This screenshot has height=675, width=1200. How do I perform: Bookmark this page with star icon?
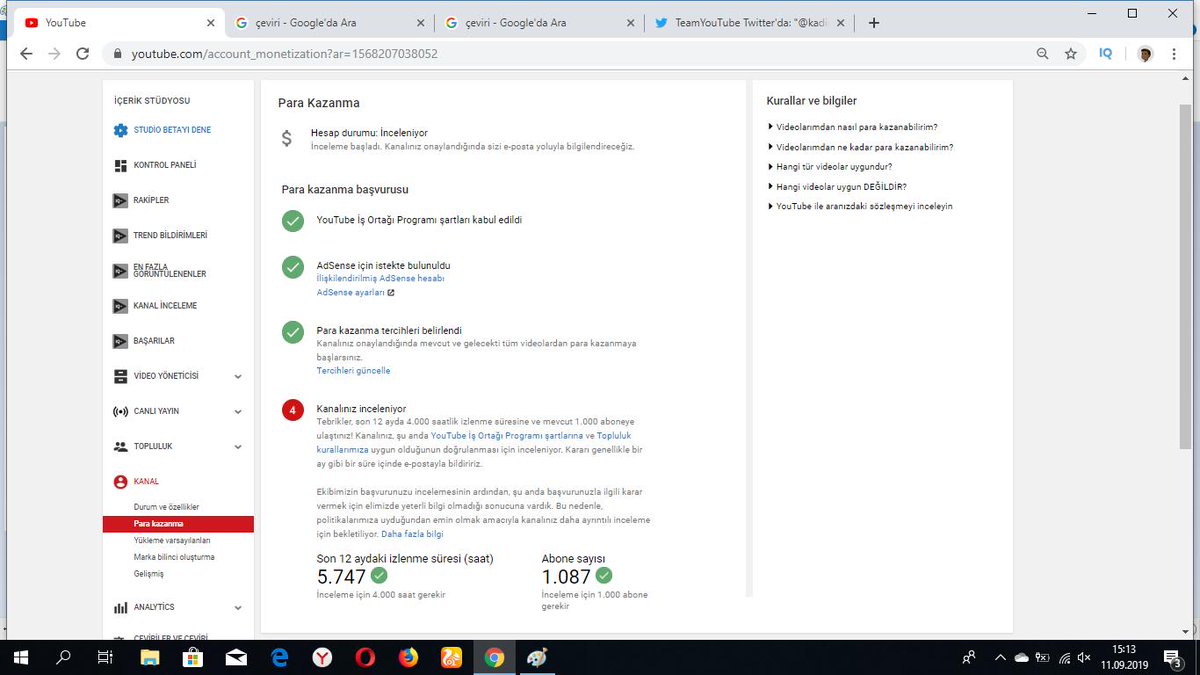pos(1071,54)
